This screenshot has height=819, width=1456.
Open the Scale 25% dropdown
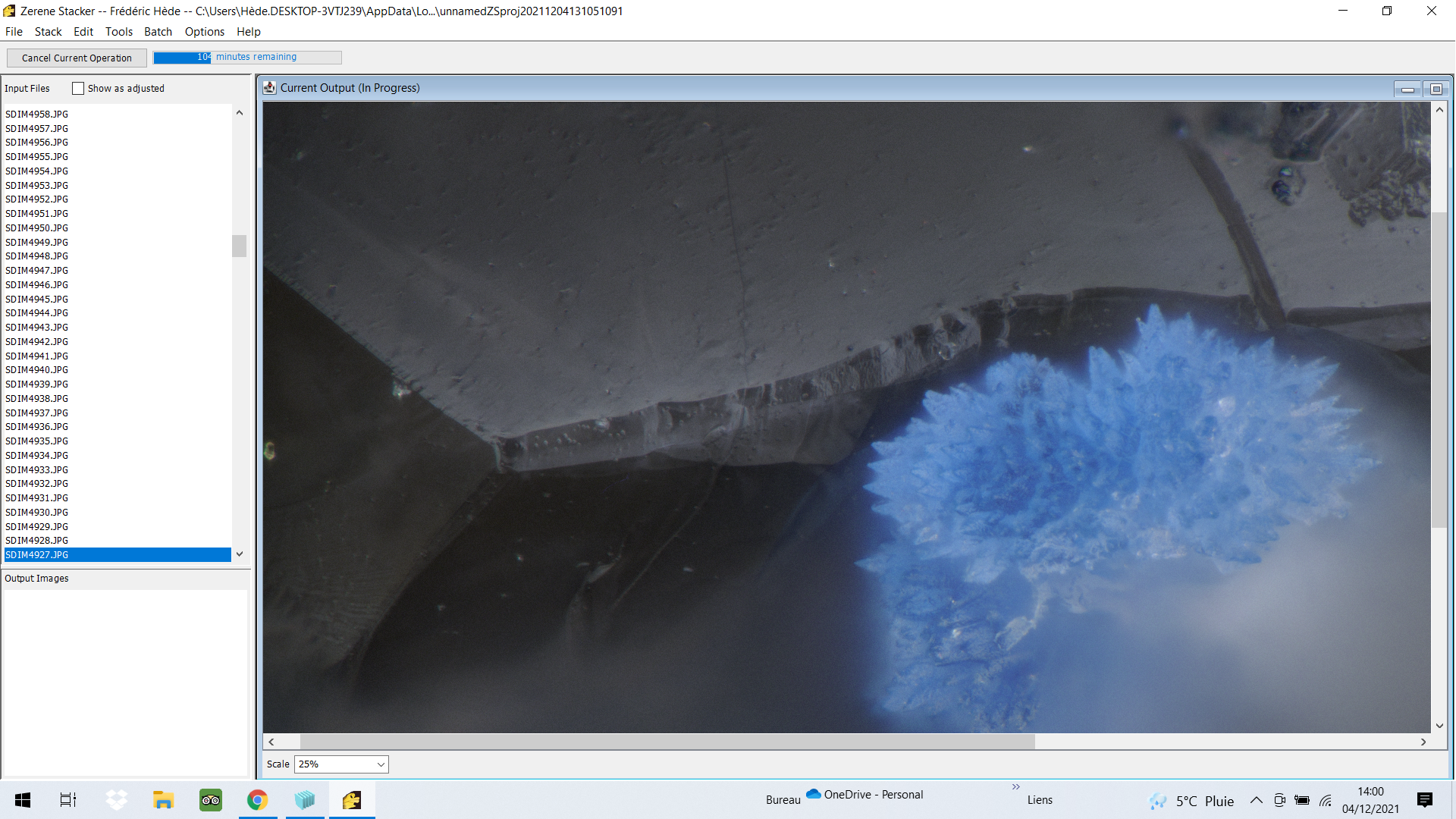click(x=341, y=764)
